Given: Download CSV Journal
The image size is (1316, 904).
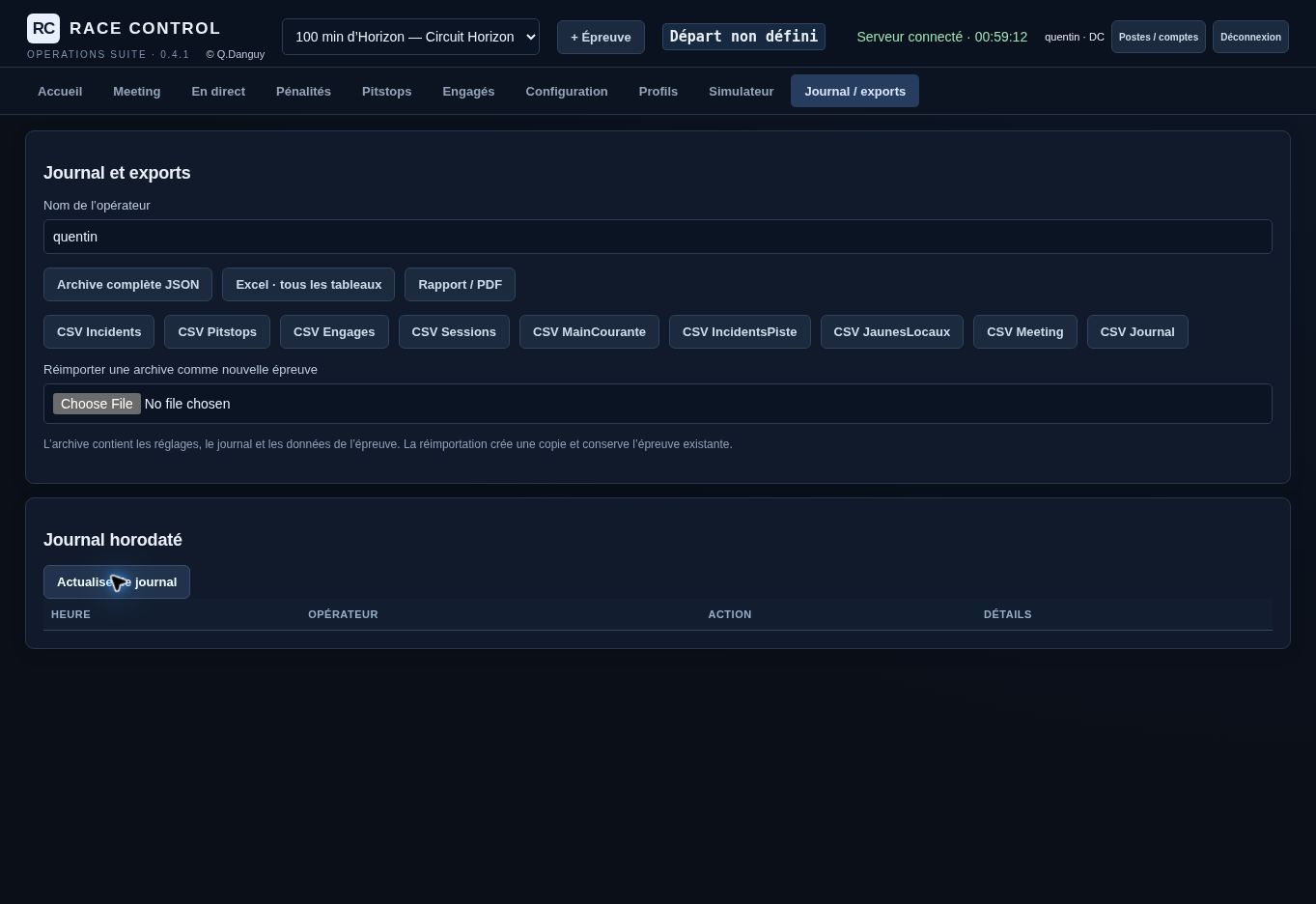Looking at the screenshot, I should 1137,332.
